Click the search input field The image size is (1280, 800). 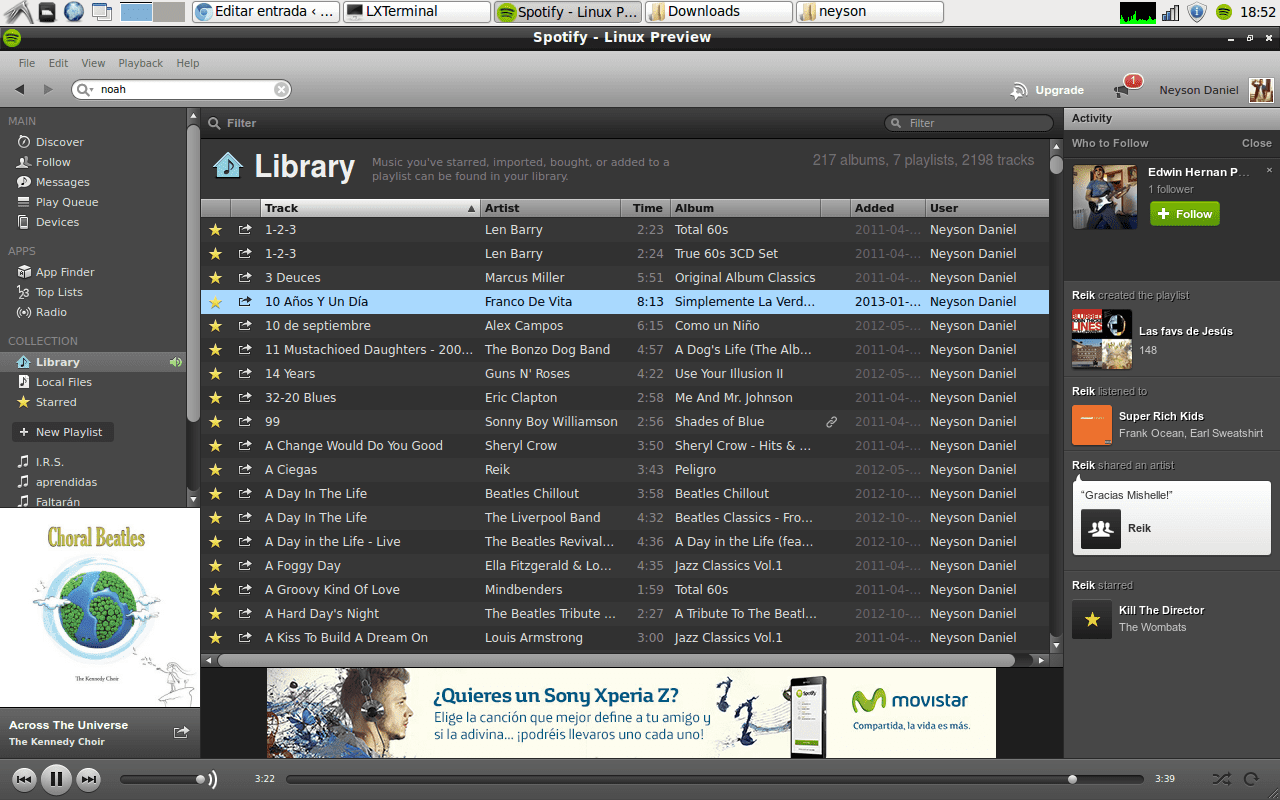180,89
